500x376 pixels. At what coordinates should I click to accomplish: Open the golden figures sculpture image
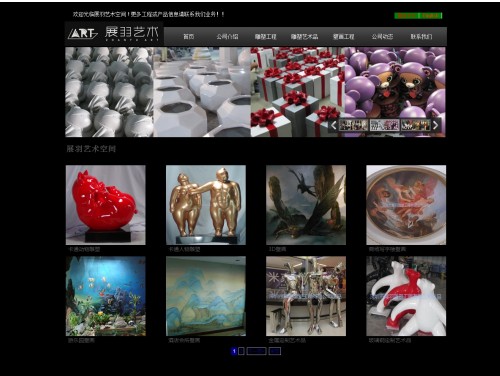pos(206,205)
